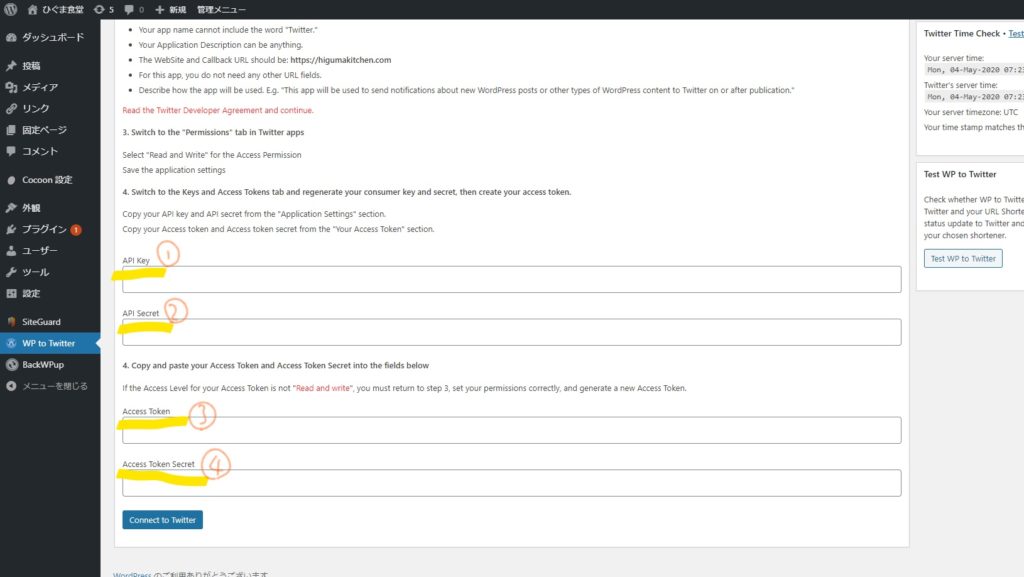Click the ダッシュボード icon in sidebar
Screen dimensions: 1024x577
11,37
